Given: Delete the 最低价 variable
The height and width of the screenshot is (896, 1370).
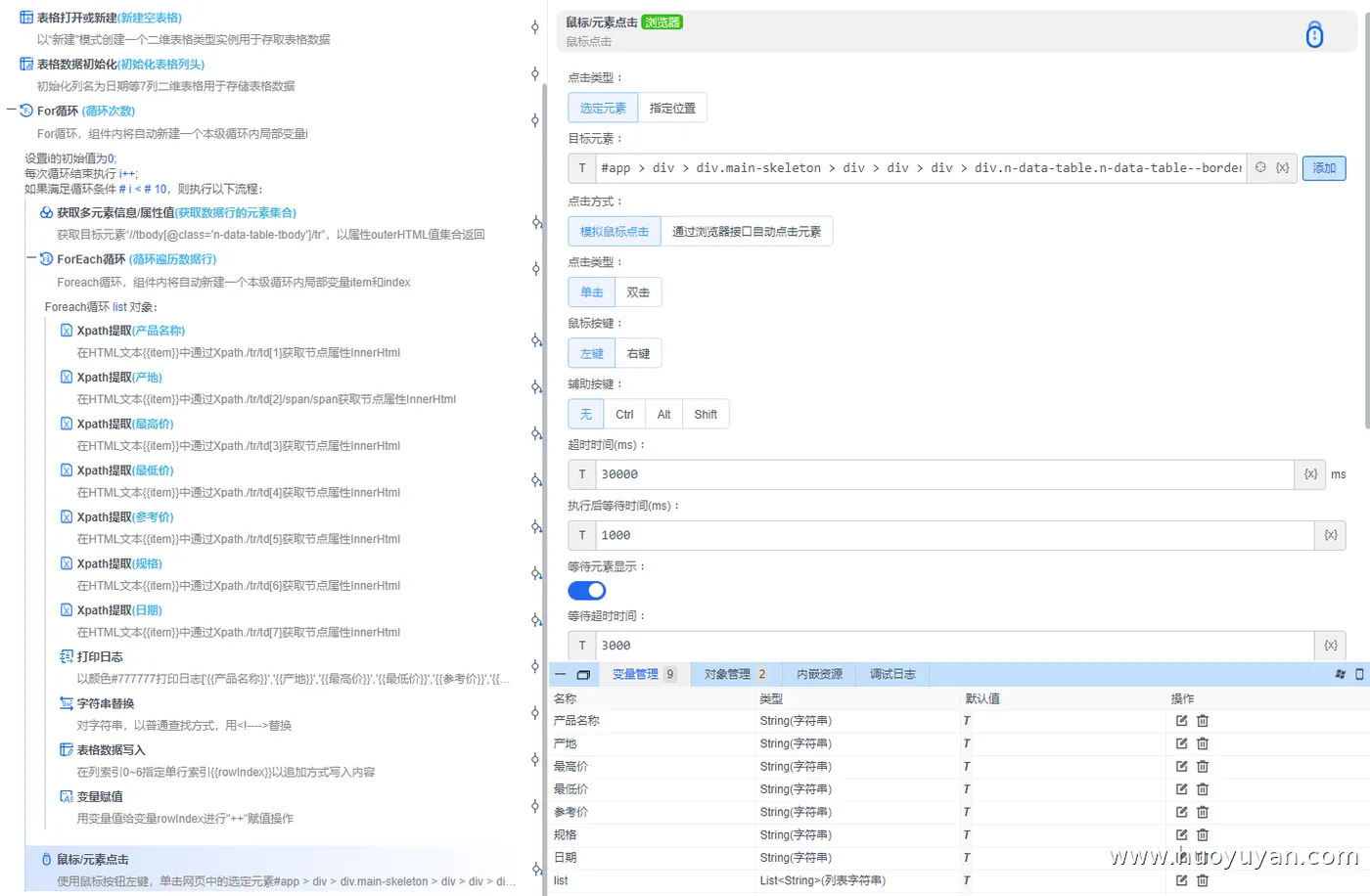Looking at the screenshot, I should (x=1203, y=789).
